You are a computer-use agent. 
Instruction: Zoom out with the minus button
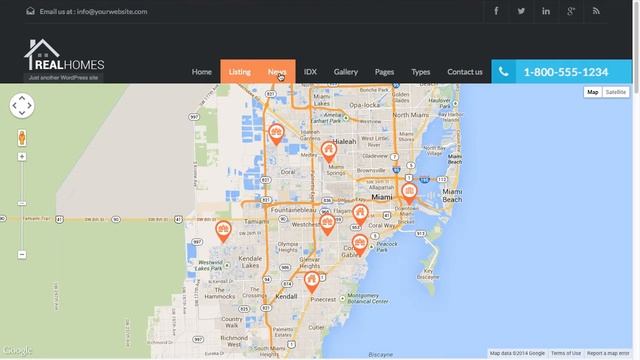[22, 254]
